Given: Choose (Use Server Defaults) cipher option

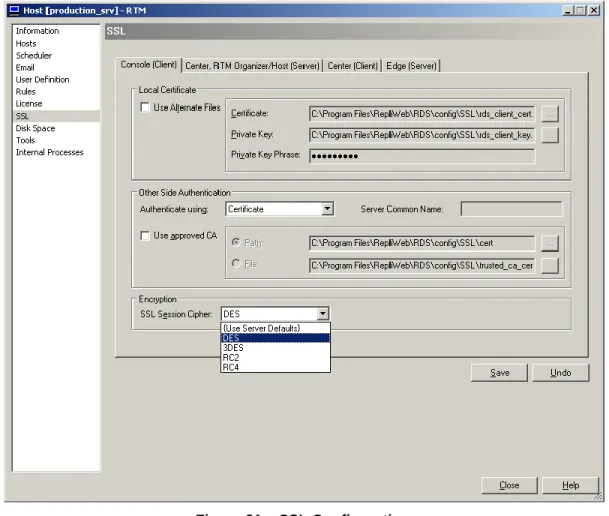Looking at the screenshot, I should tap(275, 328).
